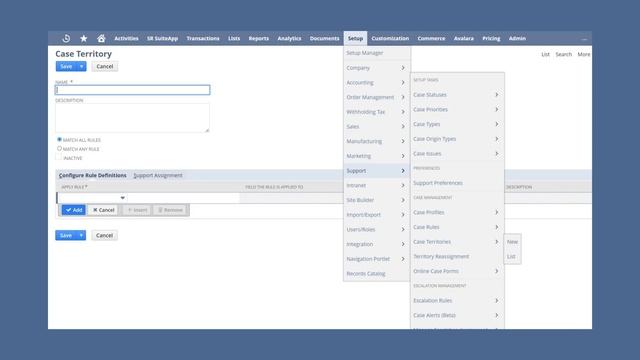
Task: Expand the Intranet submenu
Action: (376, 185)
